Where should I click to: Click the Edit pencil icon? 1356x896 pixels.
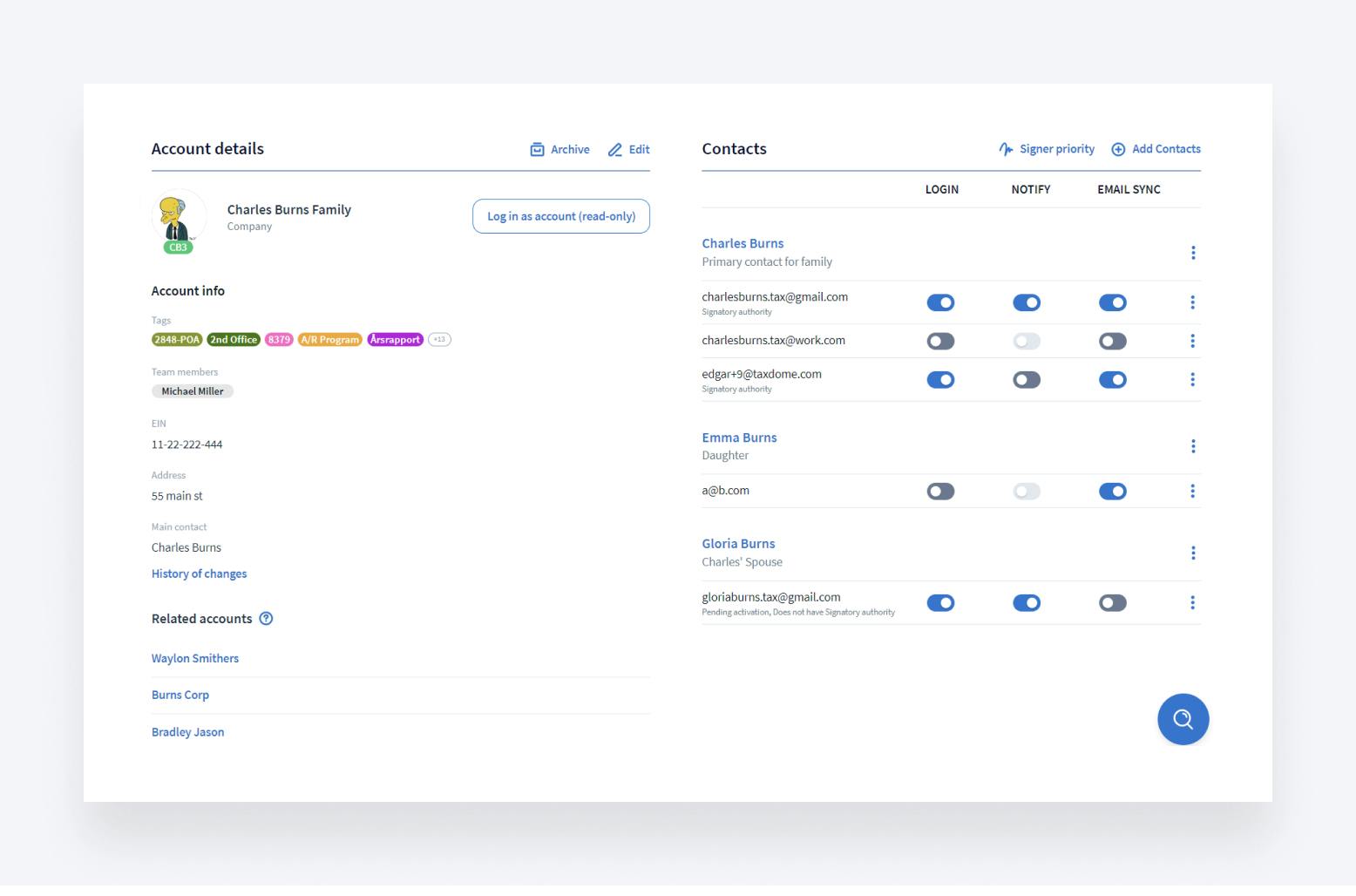pyautogui.click(x=615, y=150)
